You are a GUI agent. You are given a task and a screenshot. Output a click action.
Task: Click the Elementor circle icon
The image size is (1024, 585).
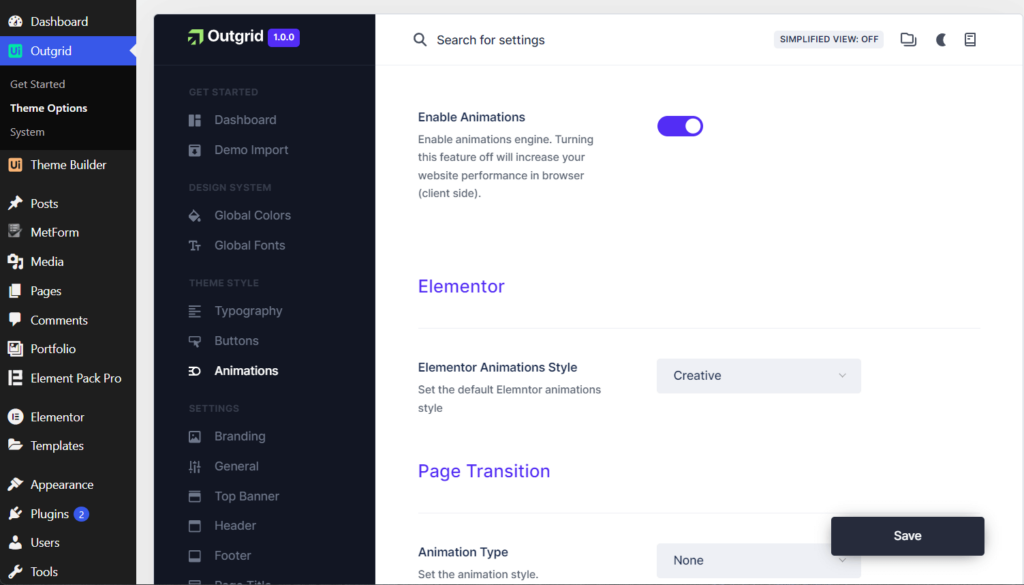15,417
